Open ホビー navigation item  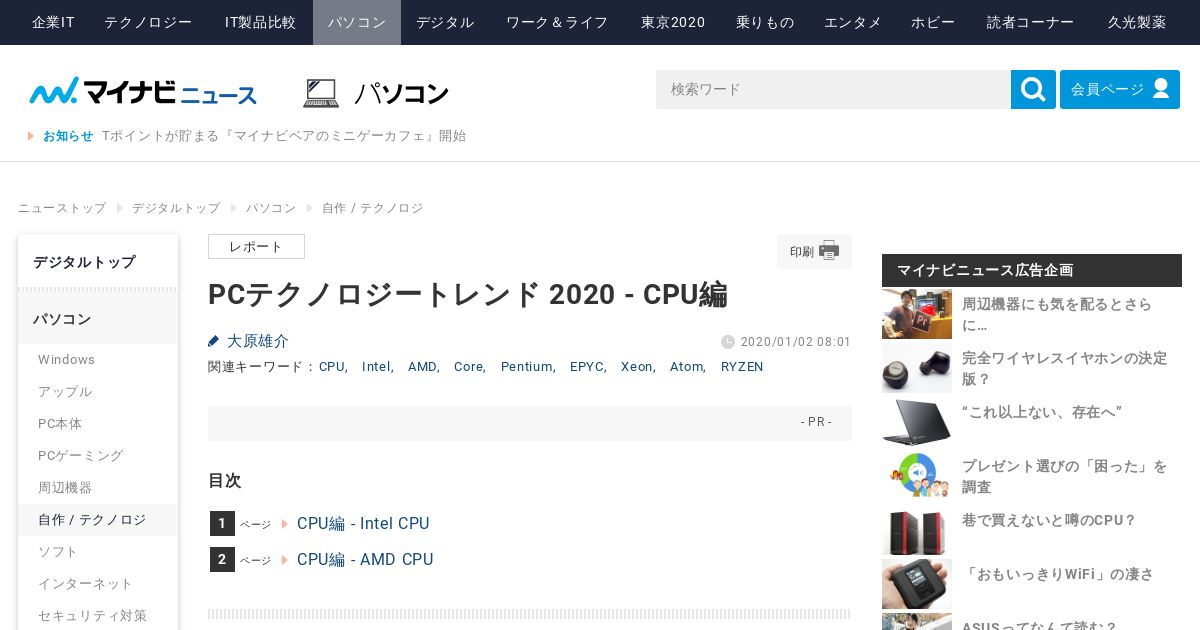pos(933,22)
